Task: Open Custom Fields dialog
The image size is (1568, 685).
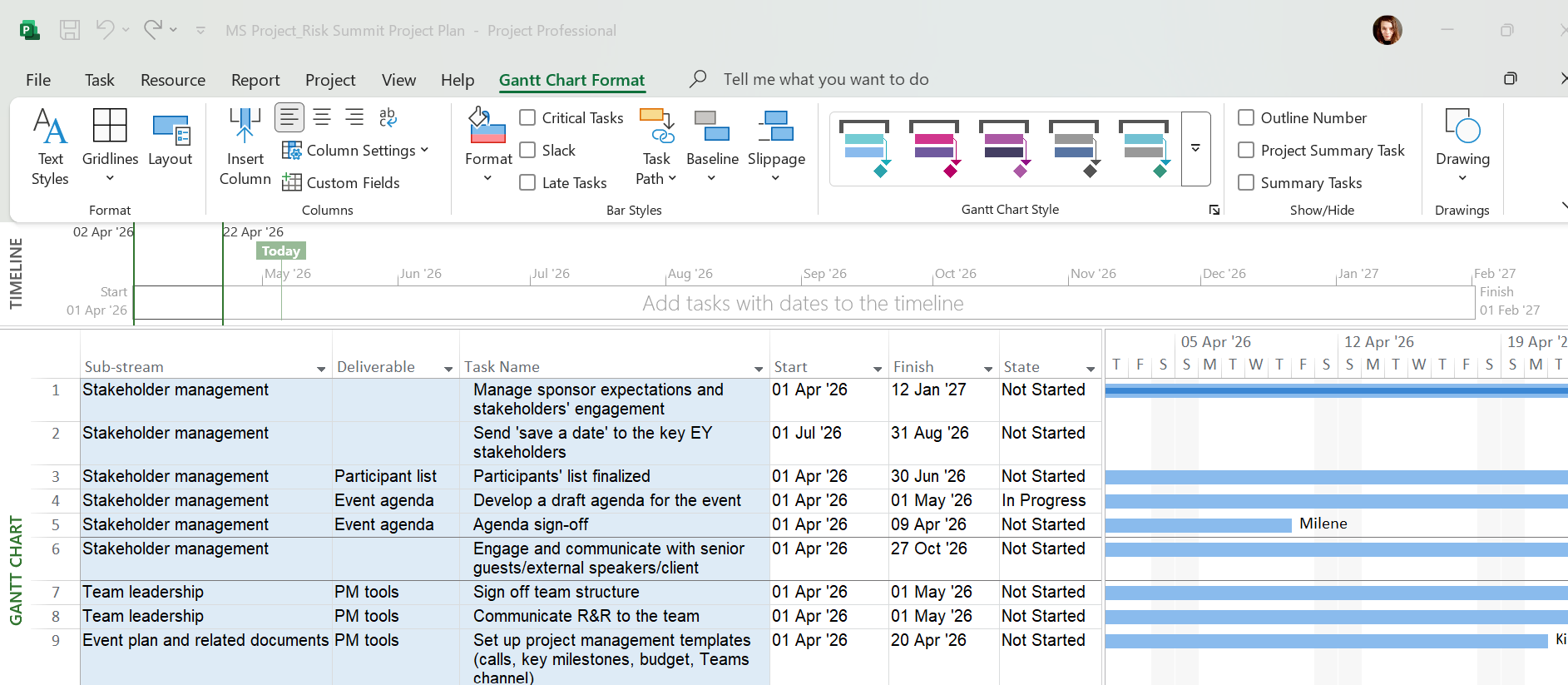Action: click(341, 183)
